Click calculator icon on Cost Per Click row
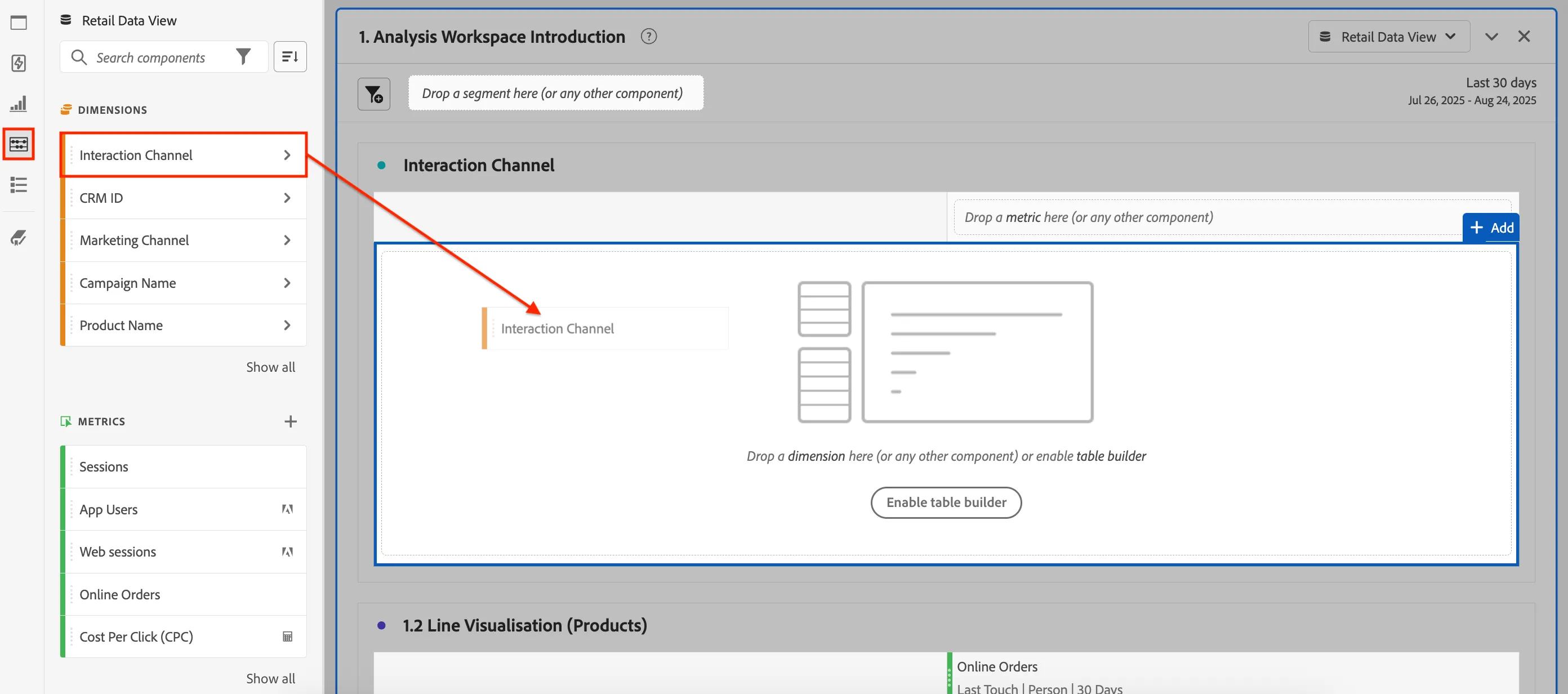The width and height of the screenshot is (1568, 694). [288, 636]
